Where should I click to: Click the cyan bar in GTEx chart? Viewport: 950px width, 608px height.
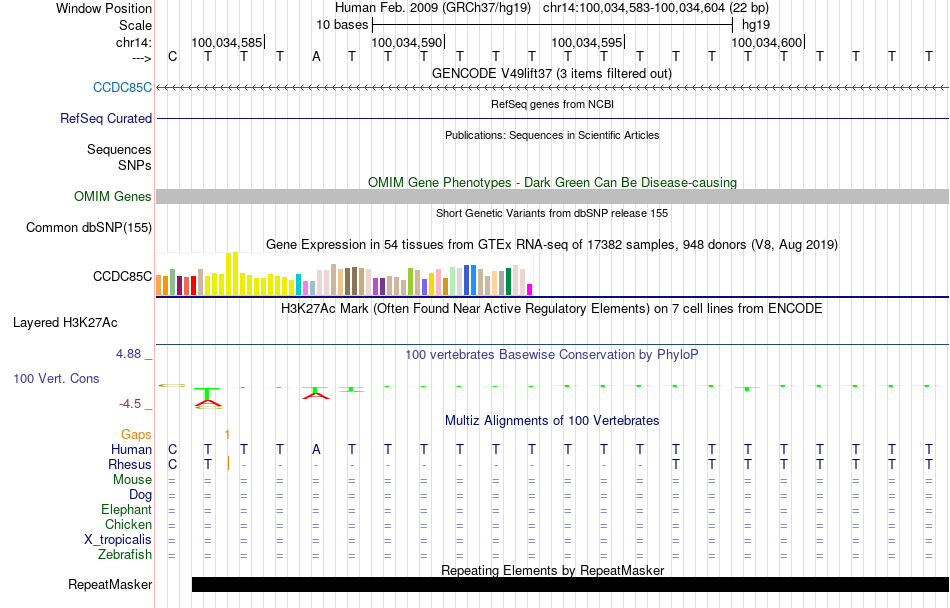coord(298,285)
